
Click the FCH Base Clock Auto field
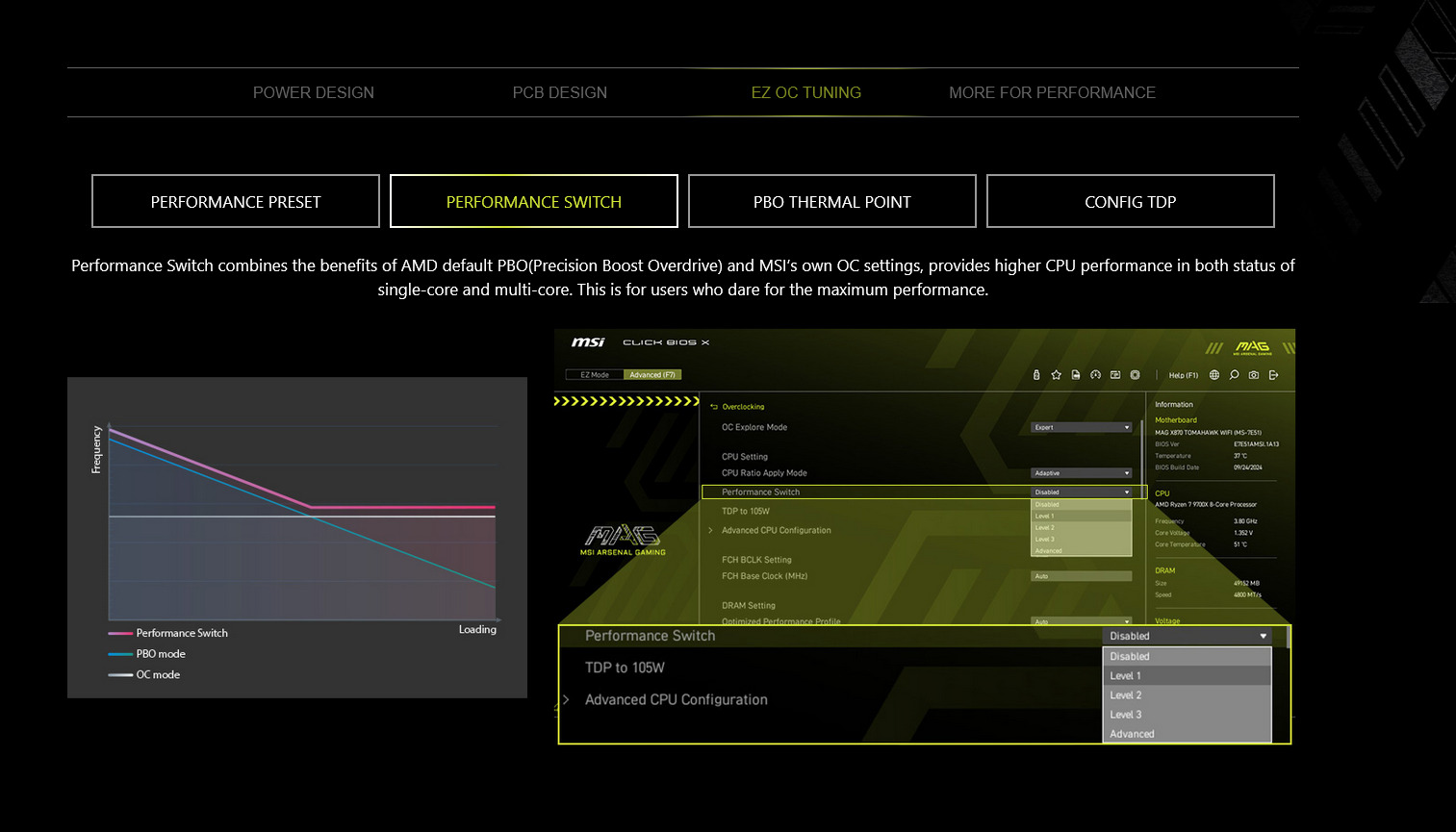coord(1082,576)
